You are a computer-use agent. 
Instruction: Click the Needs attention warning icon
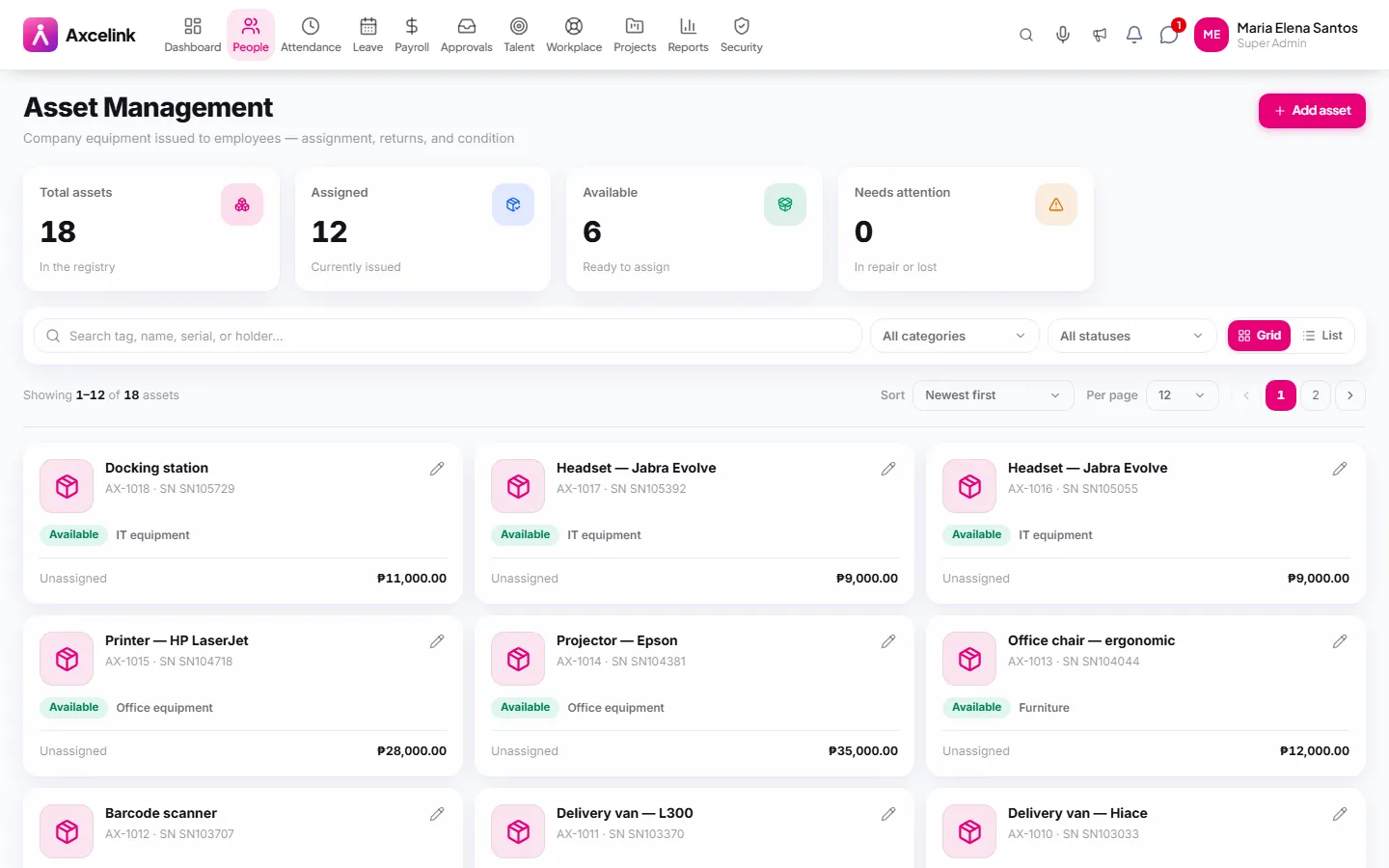(x=1056, y=204)
